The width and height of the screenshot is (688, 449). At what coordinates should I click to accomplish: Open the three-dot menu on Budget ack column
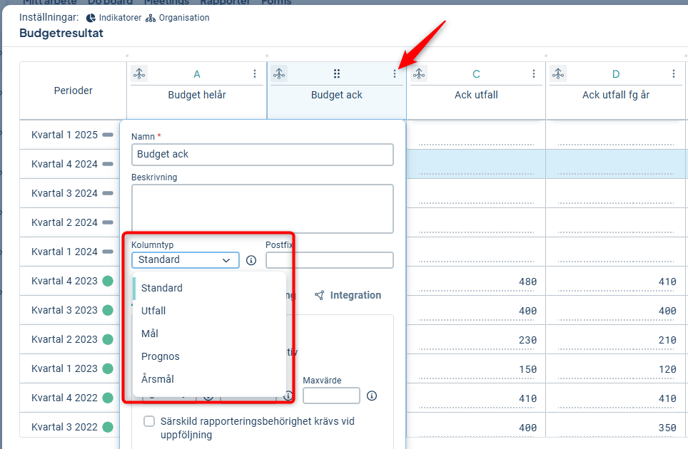pyautogui.click(x=395, y=74)
